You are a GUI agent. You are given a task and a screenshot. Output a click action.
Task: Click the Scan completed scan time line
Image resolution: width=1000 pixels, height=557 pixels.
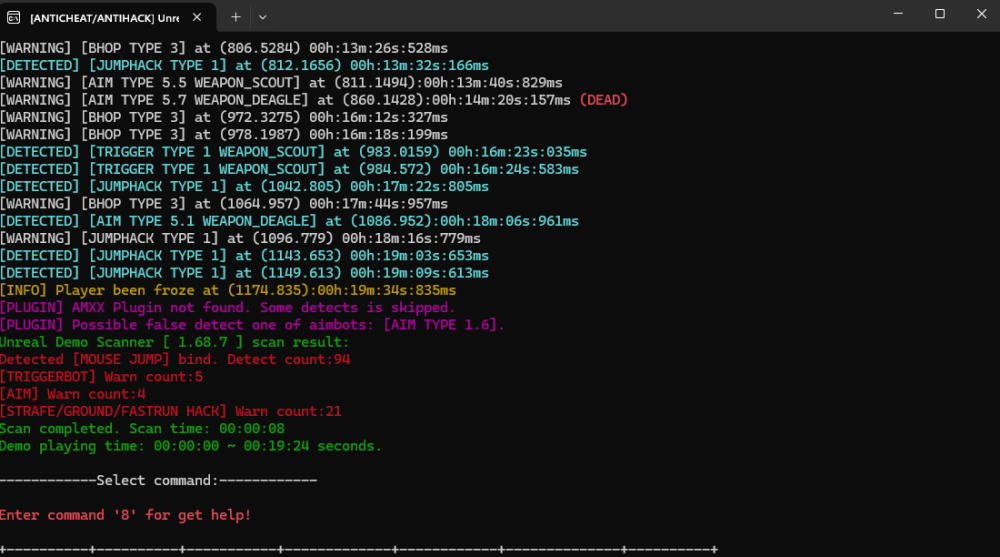tap(142, 428)
